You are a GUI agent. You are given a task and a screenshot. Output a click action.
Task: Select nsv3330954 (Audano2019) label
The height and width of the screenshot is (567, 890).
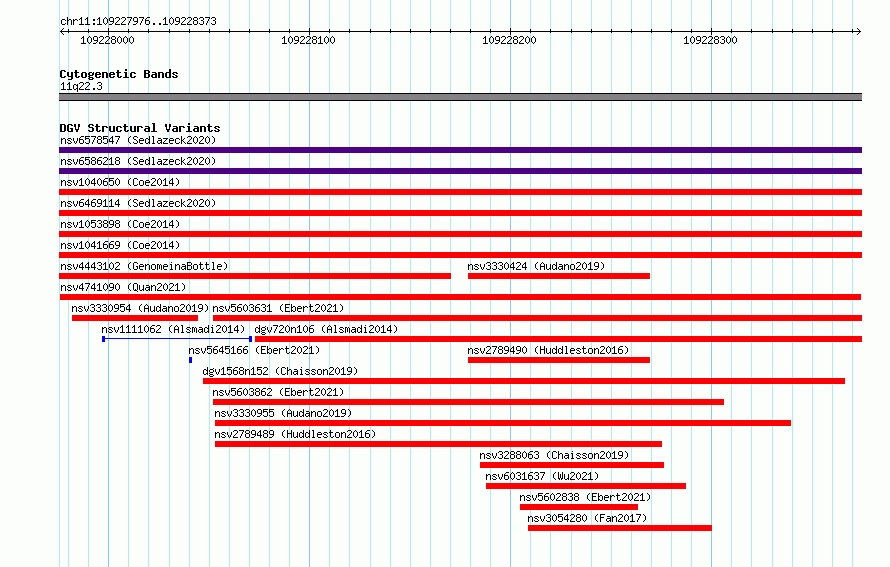[140, 308]
